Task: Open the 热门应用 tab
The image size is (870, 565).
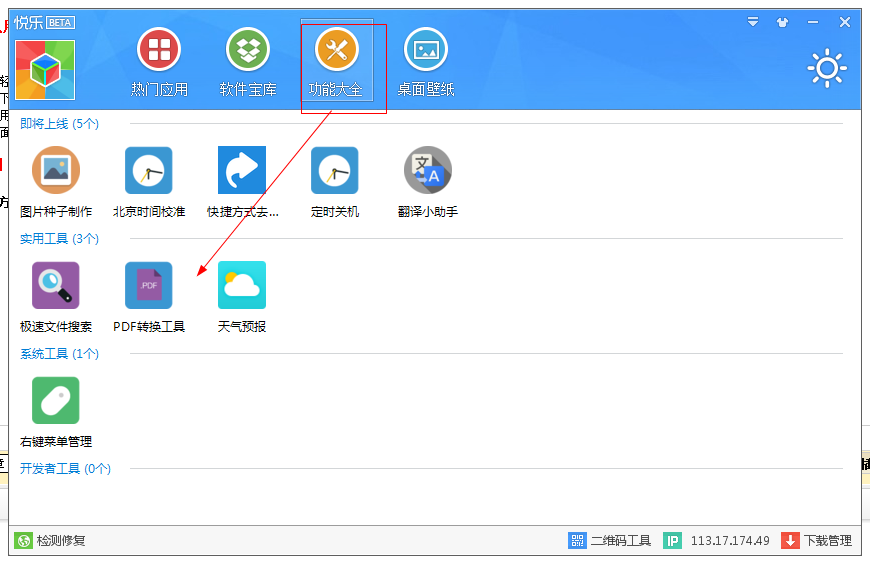Action: tap(159, 63)
